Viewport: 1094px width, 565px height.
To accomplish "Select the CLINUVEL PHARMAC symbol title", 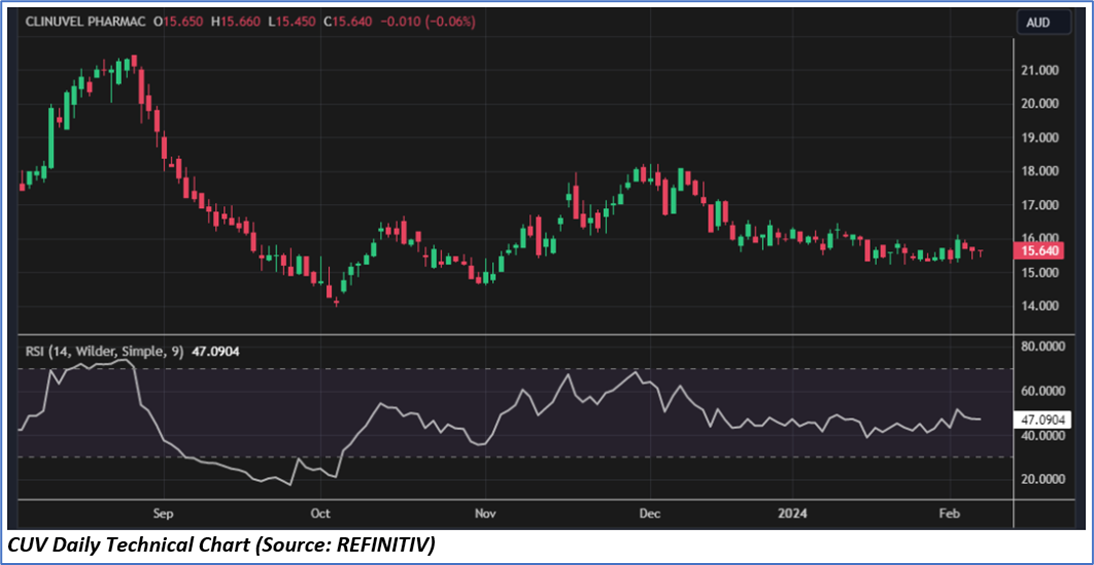I will pos(86,22).
